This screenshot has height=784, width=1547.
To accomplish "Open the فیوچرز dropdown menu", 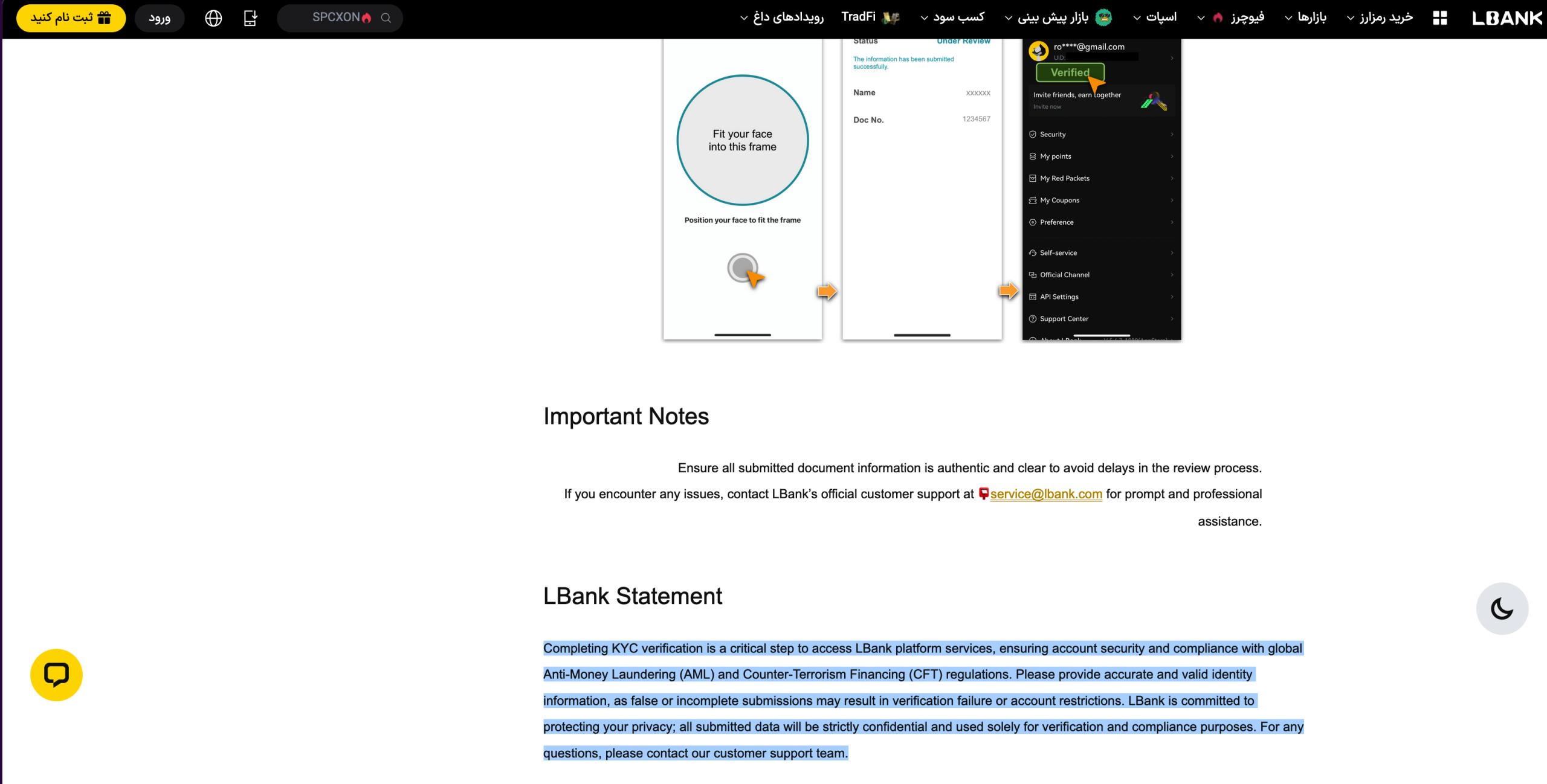I will tap(1231, 18).
